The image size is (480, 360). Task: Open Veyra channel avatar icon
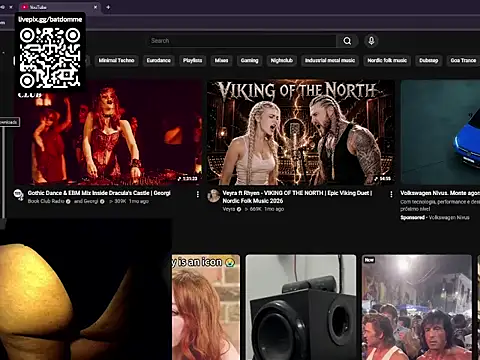coord(213,196)
